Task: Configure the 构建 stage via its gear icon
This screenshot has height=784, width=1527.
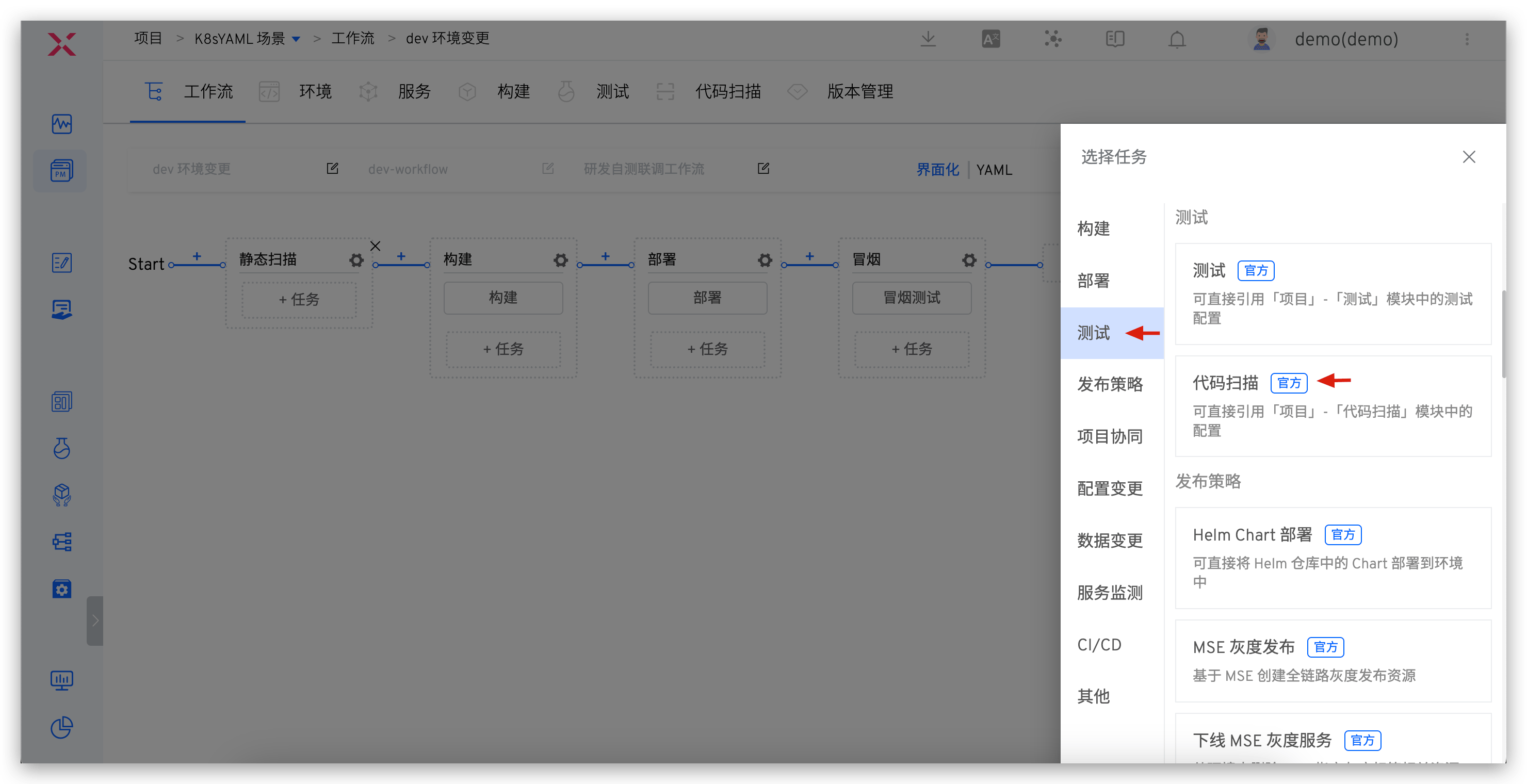Action: (x=560, y=259)
